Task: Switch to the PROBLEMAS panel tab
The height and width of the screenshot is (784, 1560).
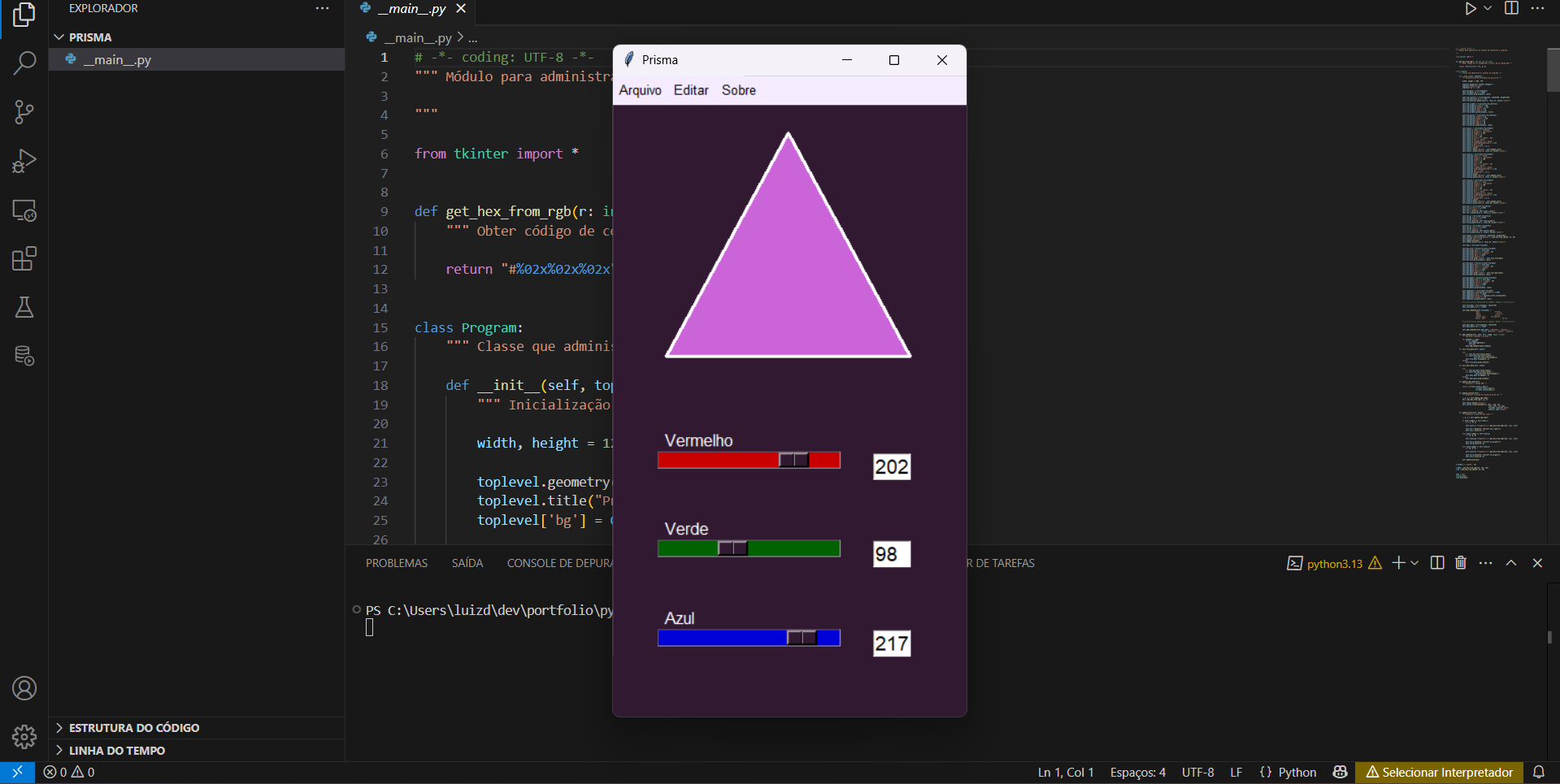Action: pos(397,563)
